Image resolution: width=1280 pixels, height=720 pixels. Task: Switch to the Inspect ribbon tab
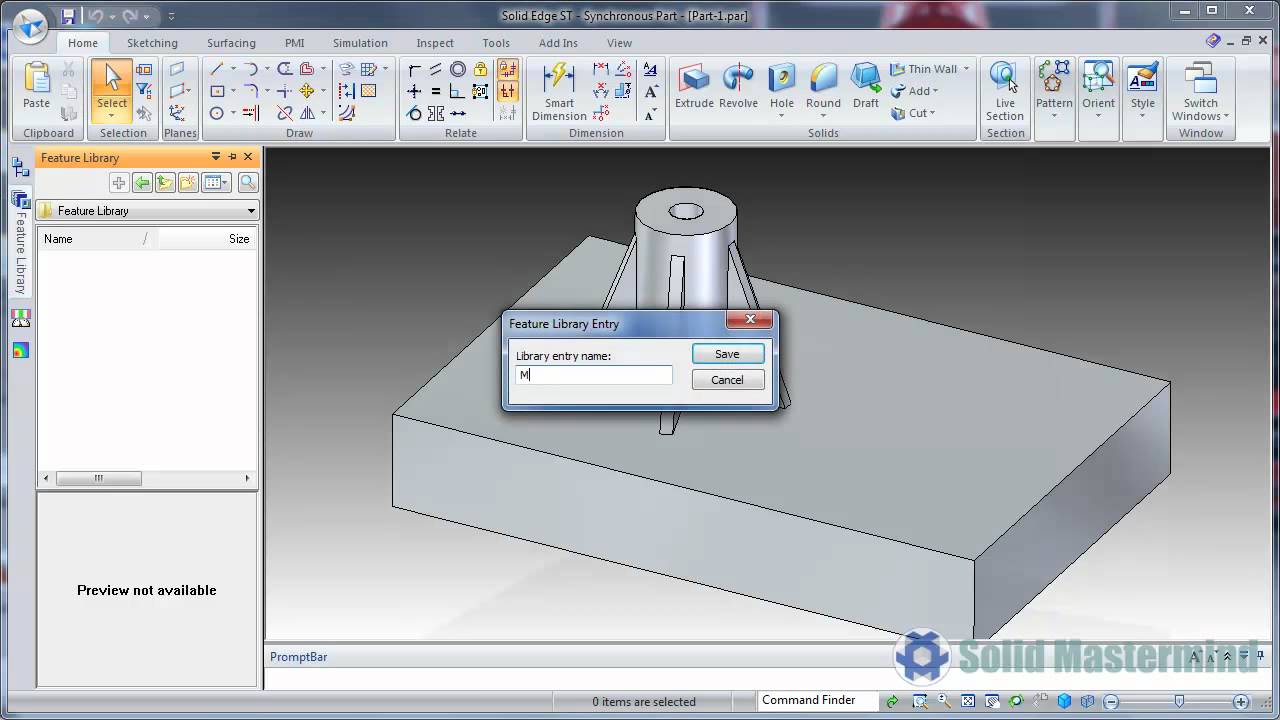click(x=435, y=43)
